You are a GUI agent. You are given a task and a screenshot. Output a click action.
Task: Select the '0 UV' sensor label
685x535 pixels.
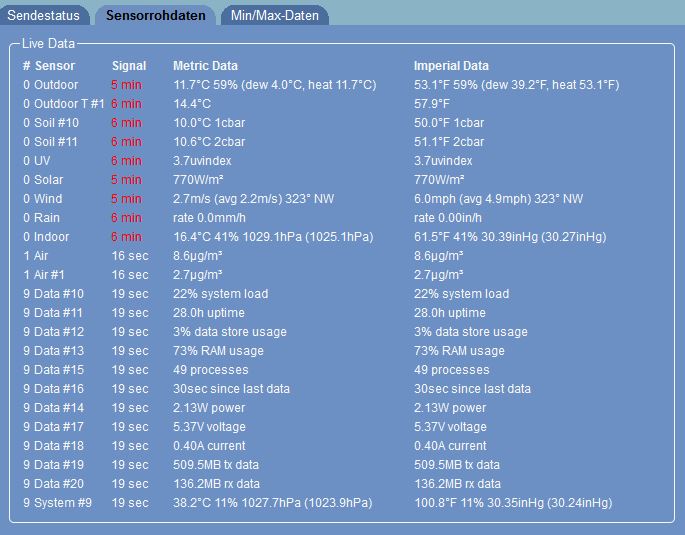click(37, 161)
